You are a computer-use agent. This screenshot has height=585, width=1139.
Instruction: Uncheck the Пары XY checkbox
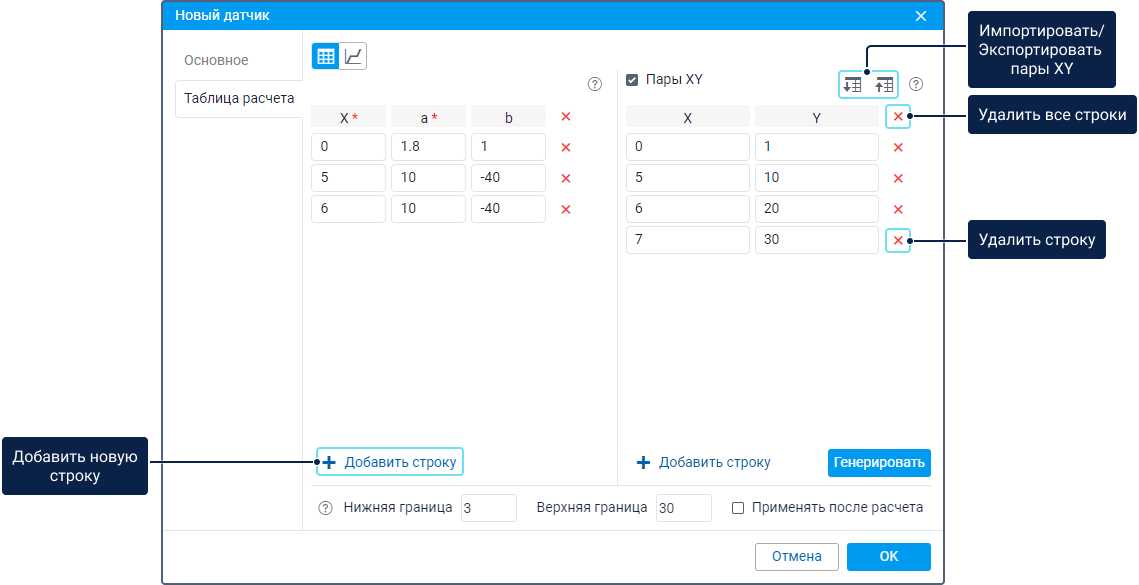click(x=632, y=80)
